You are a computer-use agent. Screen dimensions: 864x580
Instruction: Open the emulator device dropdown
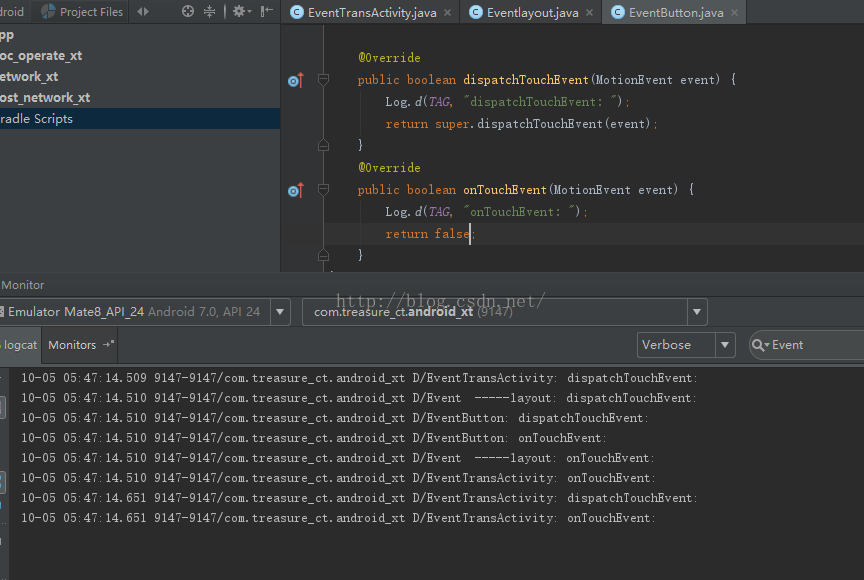click(x=281, y=312)
